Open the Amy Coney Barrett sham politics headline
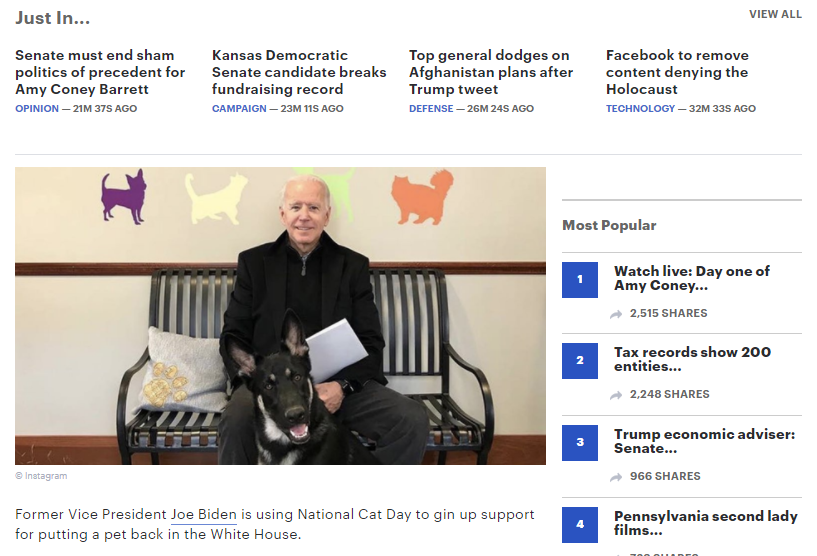This screenshot has height=556, width=817. tap(100, 72)
